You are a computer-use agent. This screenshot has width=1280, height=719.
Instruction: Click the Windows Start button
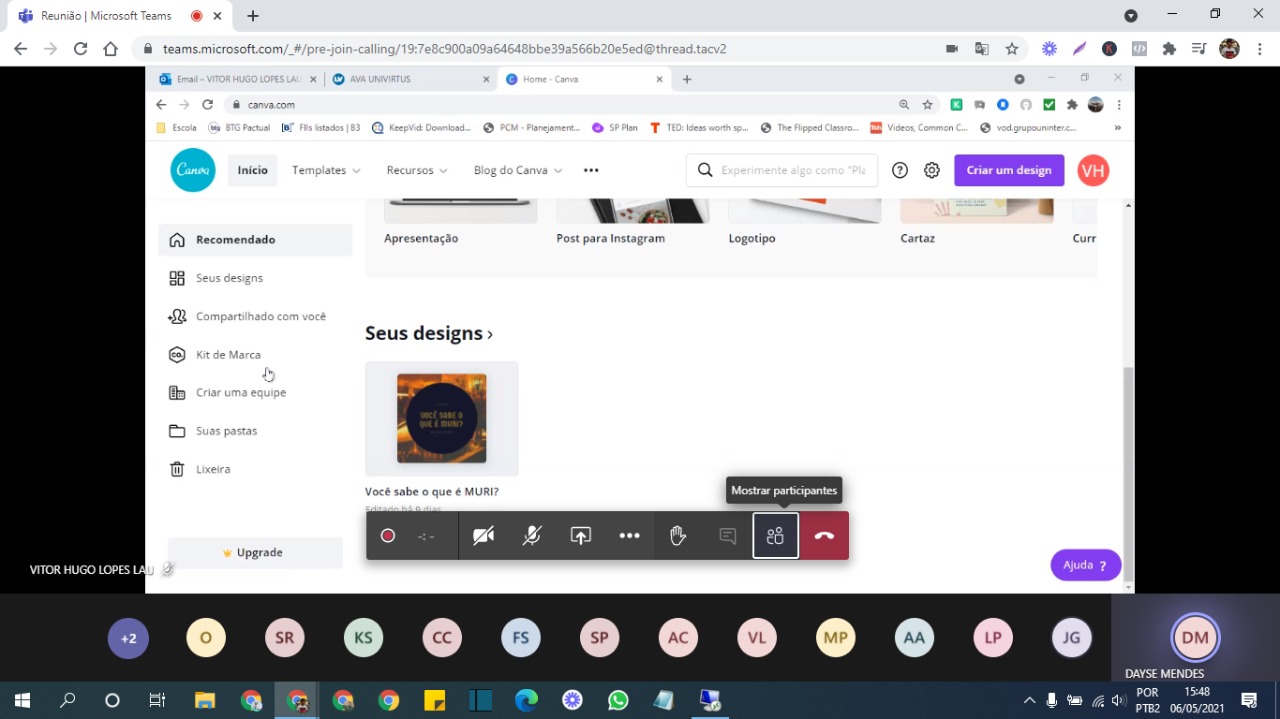[x=21, y=700]
